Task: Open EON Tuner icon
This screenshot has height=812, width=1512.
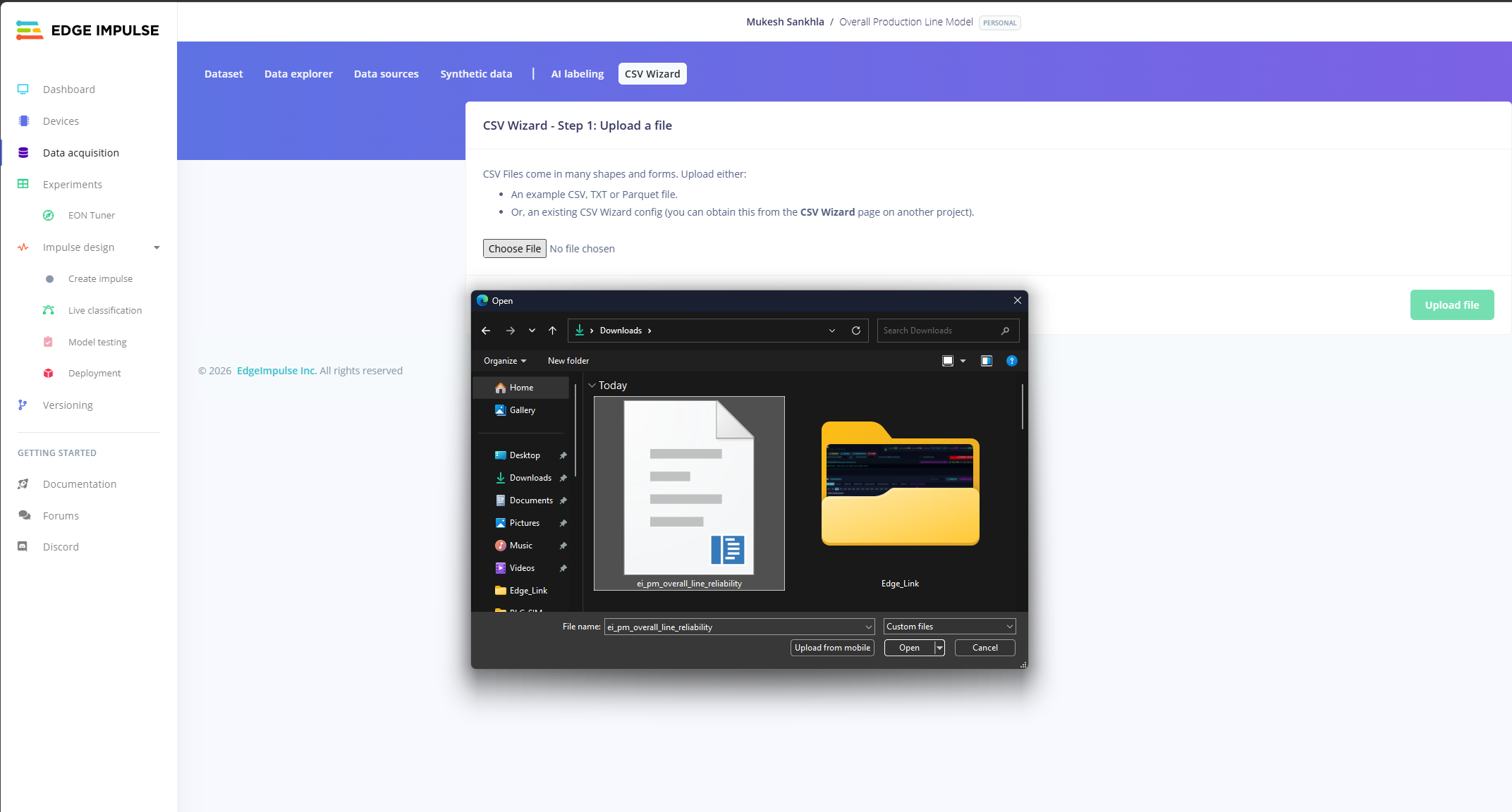Action: coord(48,216)
